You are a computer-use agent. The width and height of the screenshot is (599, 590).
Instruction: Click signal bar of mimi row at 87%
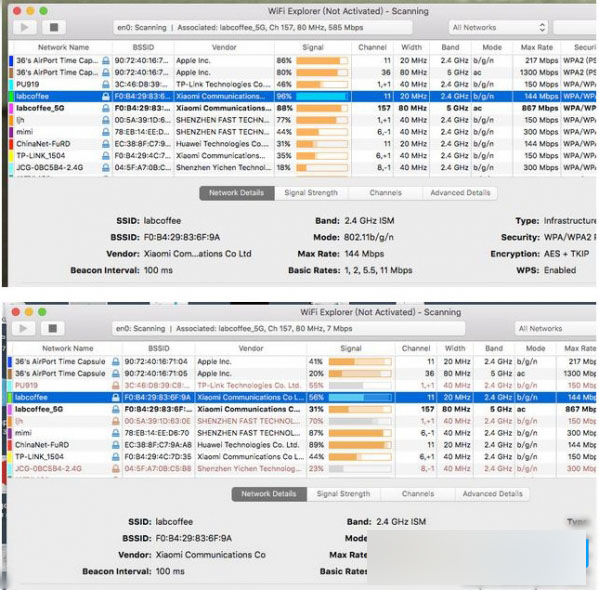click(360, 433)
